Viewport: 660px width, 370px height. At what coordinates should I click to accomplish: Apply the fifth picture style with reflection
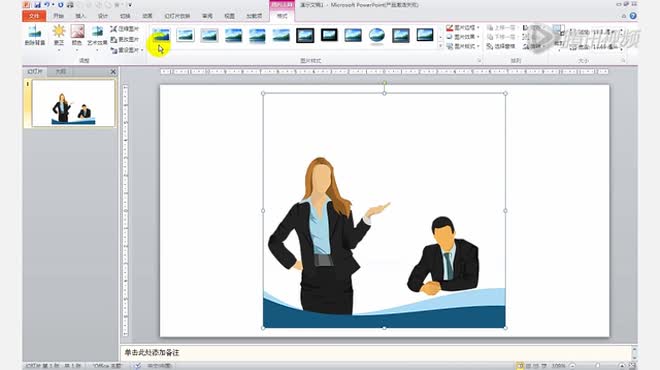[x=257, y=35]
